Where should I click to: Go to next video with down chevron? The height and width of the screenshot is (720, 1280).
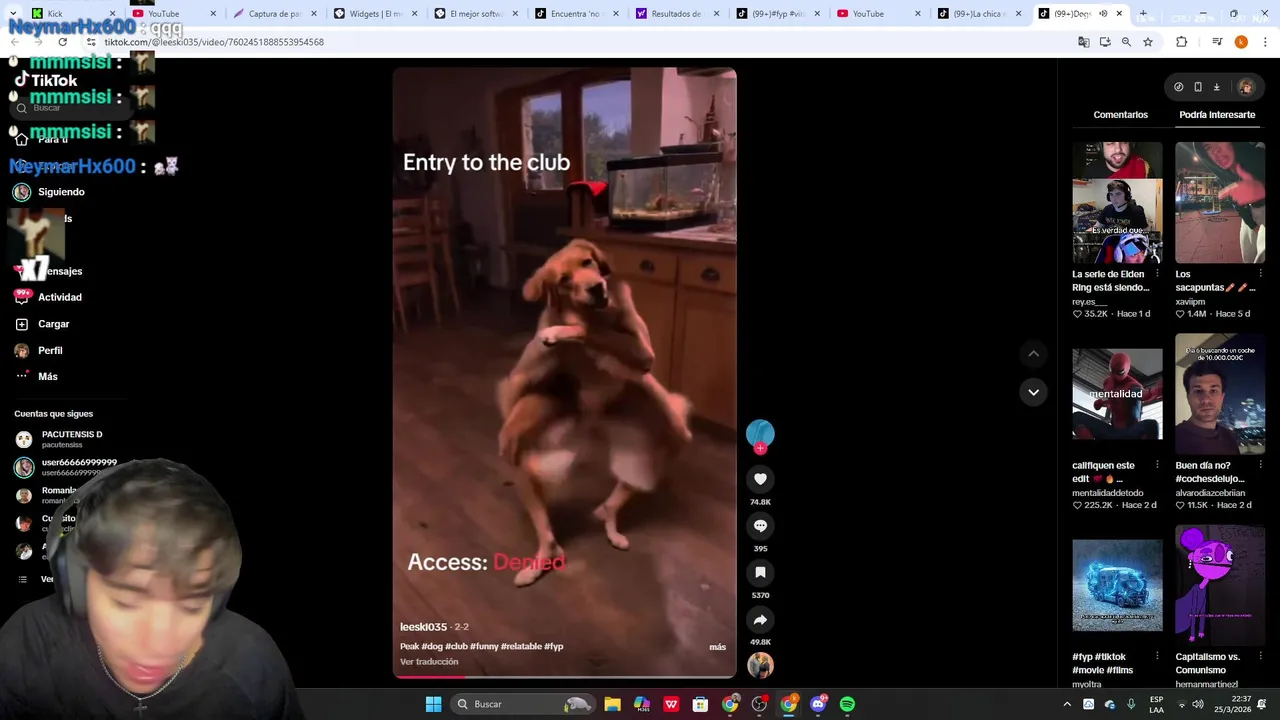1033,392
